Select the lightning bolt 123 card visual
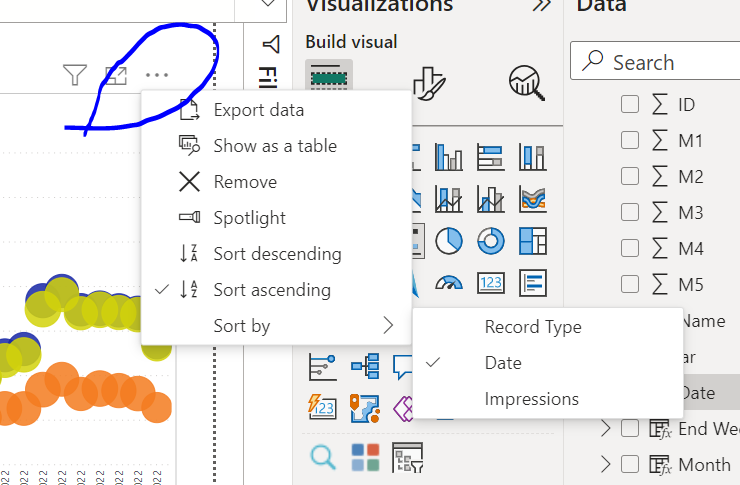The width and height of the screenshot is (740, 485). pos(322,408)
